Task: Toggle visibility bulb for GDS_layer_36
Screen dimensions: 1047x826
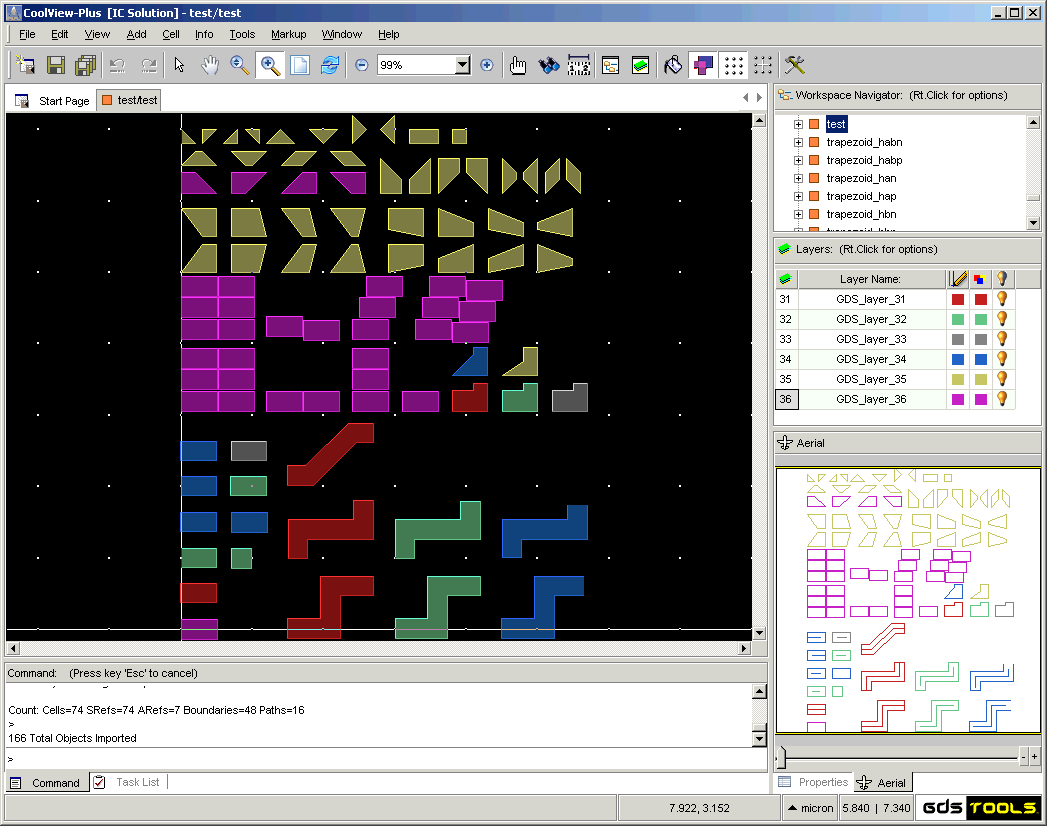Action: [1002, 399]
